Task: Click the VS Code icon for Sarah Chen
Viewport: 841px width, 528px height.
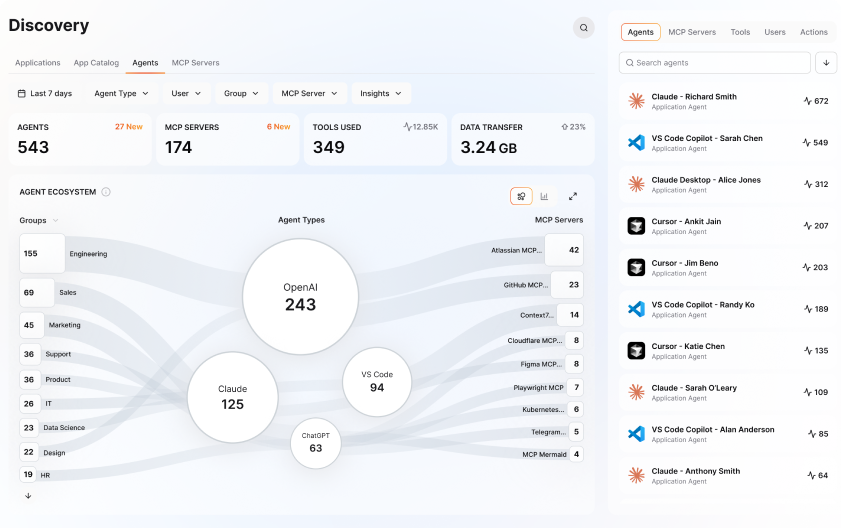Action: pos(636,142)
